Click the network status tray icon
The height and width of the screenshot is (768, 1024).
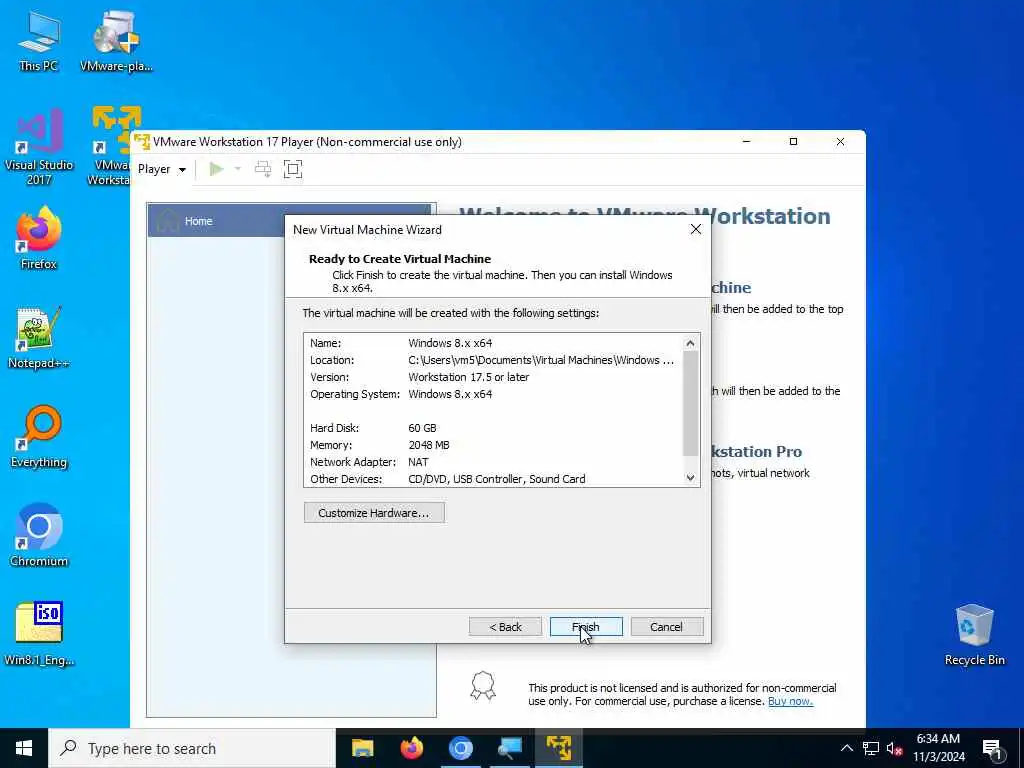coord(871,748)
